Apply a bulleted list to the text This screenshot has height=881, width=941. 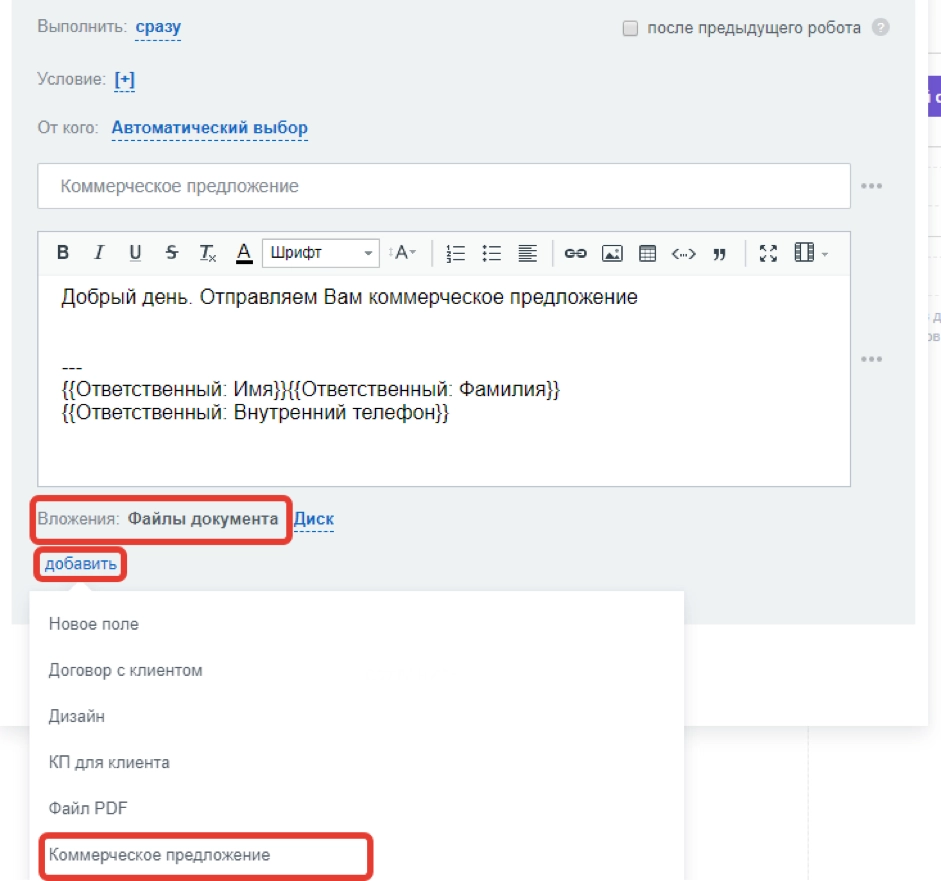tap(491, 253)
